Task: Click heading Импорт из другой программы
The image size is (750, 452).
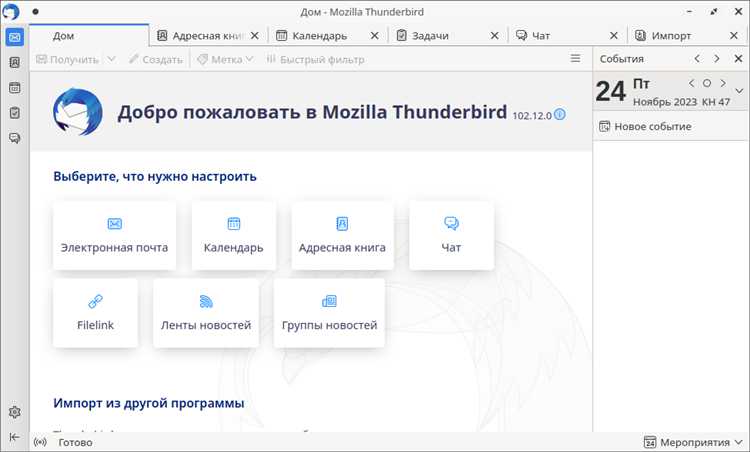Action: 149,403
